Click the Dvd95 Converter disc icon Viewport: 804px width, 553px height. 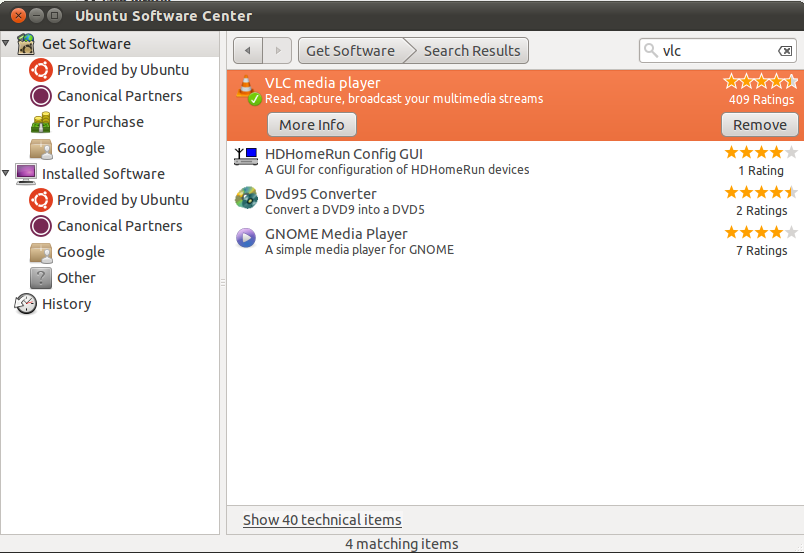[246, 198]
